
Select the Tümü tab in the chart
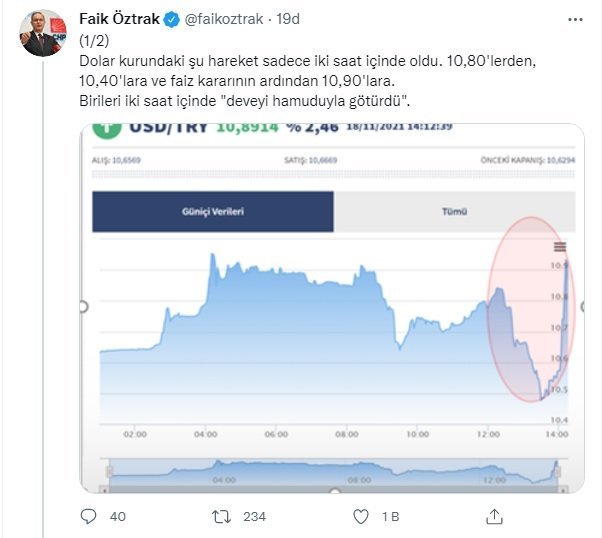454,212
